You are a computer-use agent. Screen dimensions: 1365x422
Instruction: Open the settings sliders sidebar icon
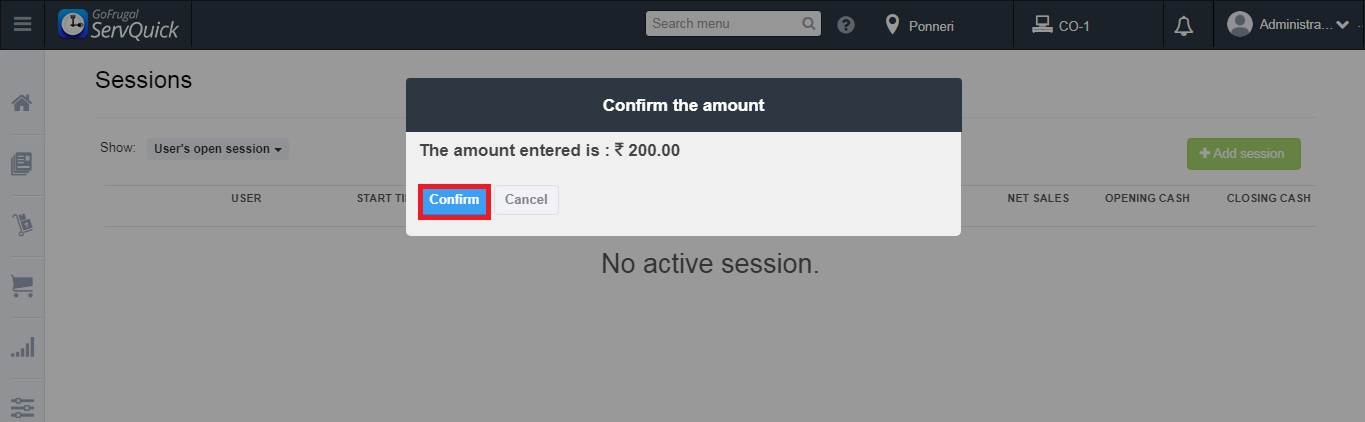[x=22, y=407]
